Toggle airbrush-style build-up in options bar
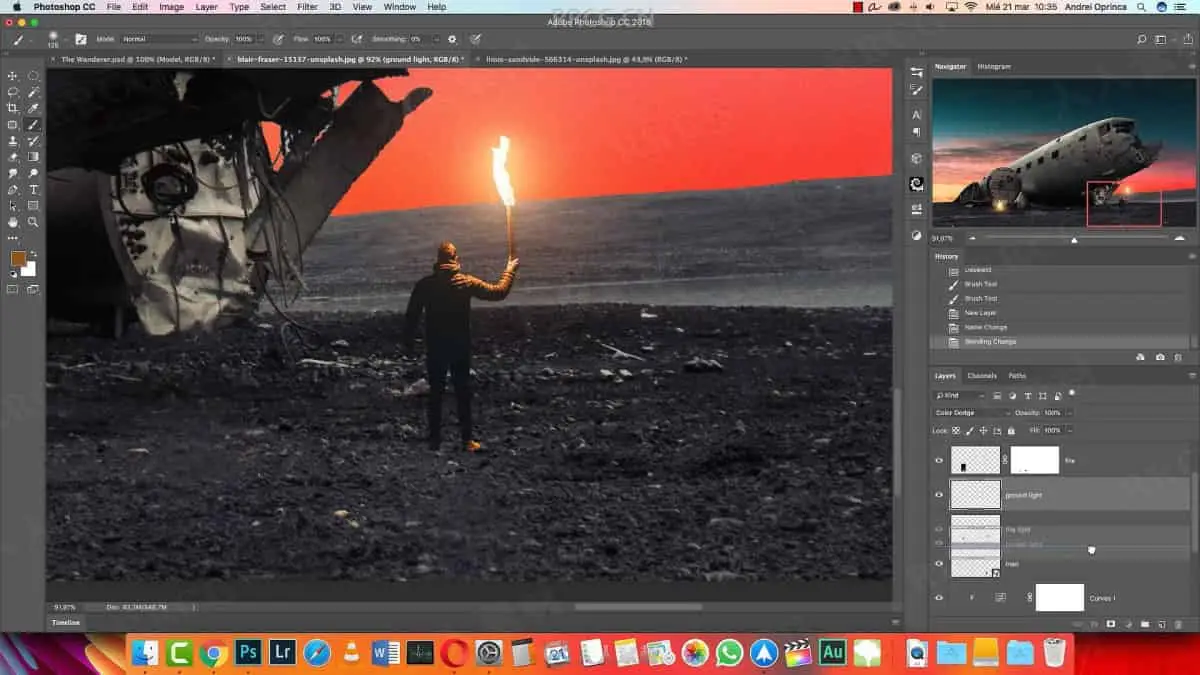The image size is (1200, 675). (x=356, y=39)
